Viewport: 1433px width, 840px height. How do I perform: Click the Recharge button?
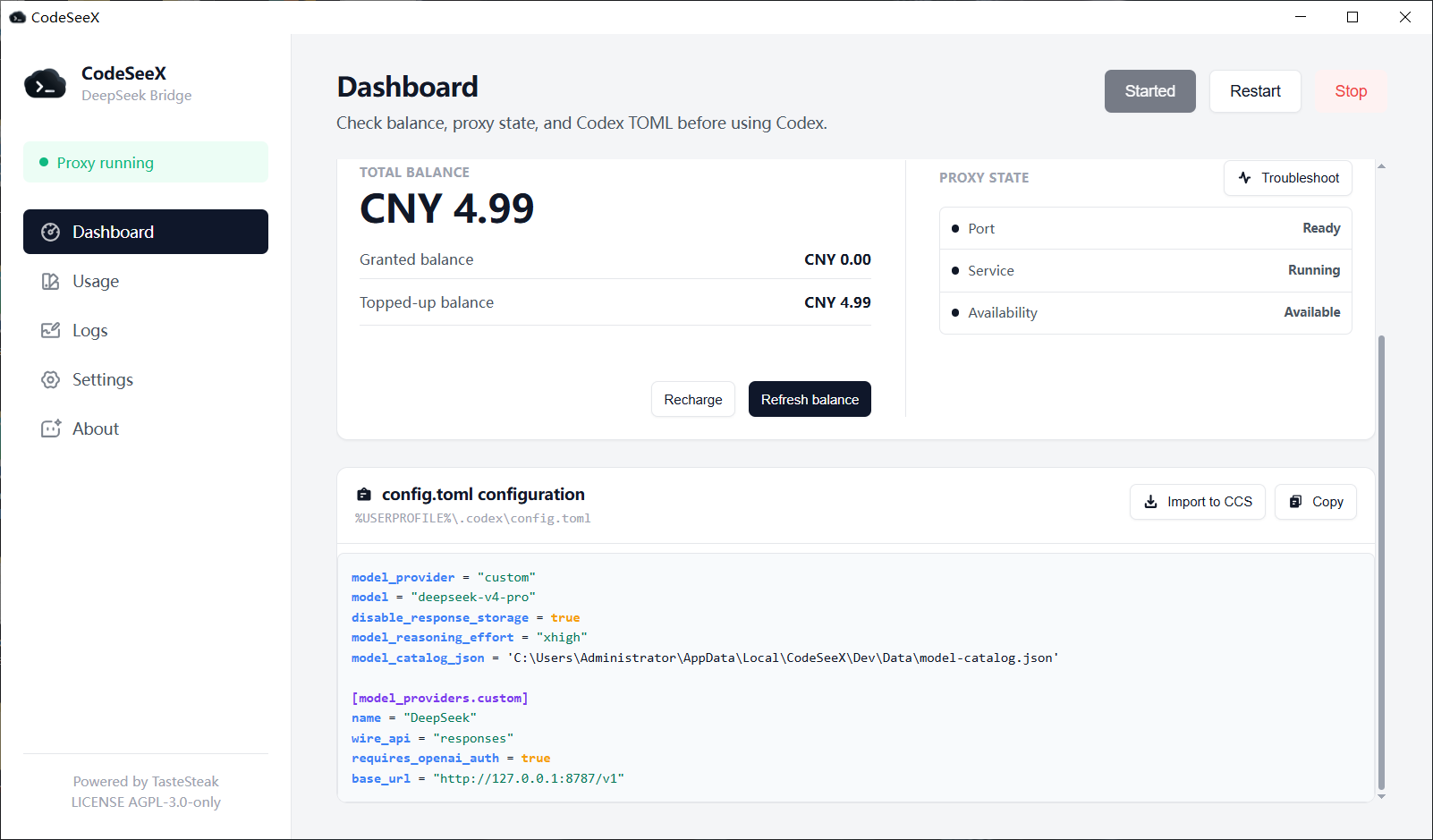693,399
